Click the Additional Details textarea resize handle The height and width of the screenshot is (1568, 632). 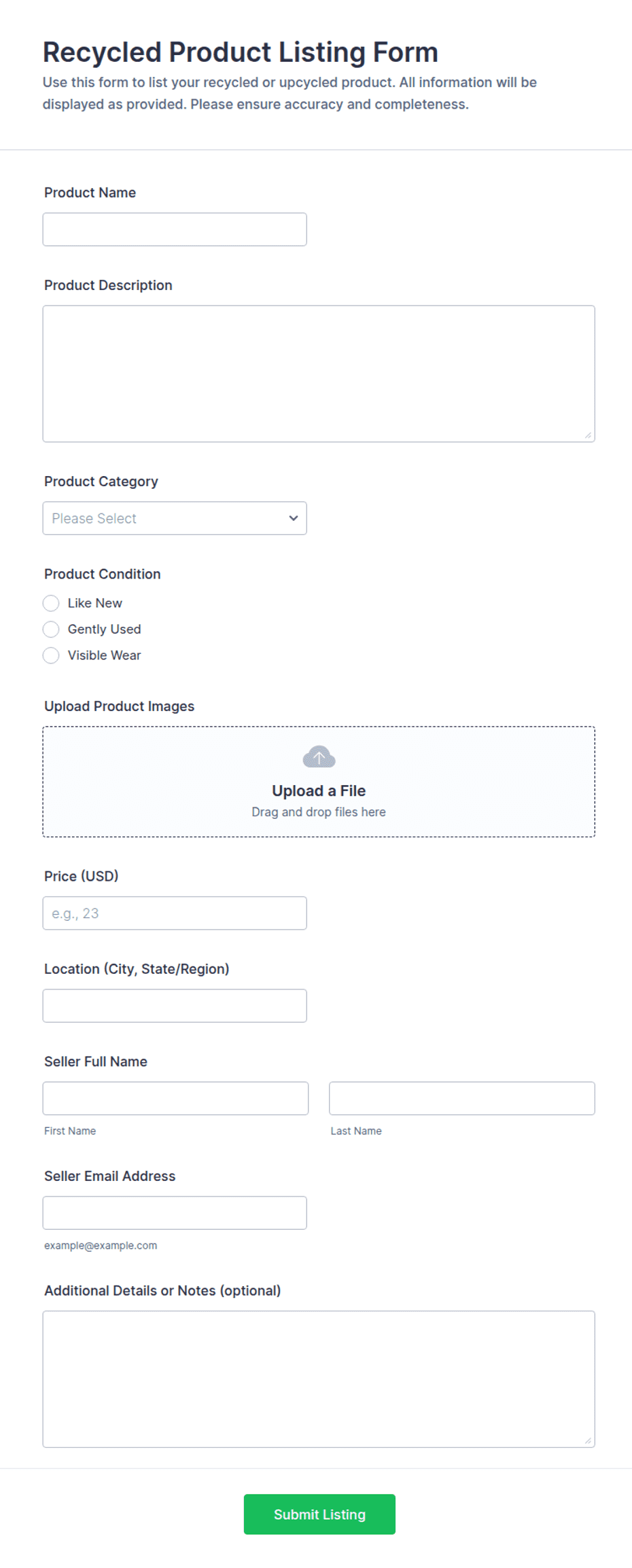(588, 1440)
